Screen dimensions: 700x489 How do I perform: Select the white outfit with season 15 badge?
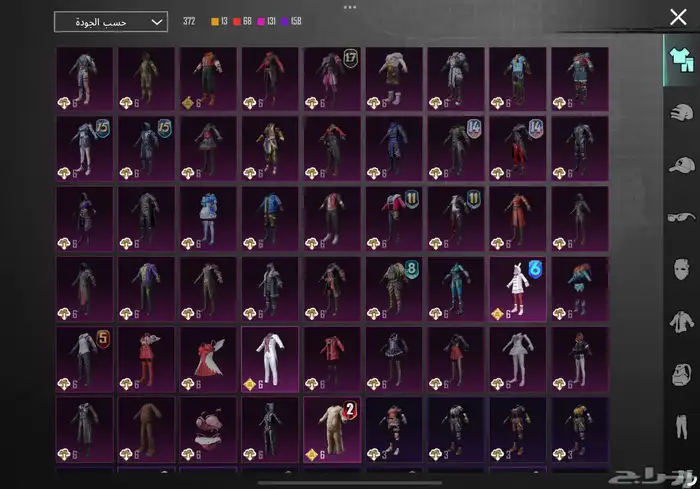tap(84, 149)
